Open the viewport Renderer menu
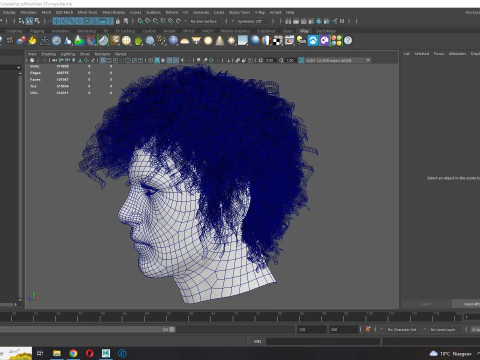Viewport: 480px width, 360px height. 102,54
